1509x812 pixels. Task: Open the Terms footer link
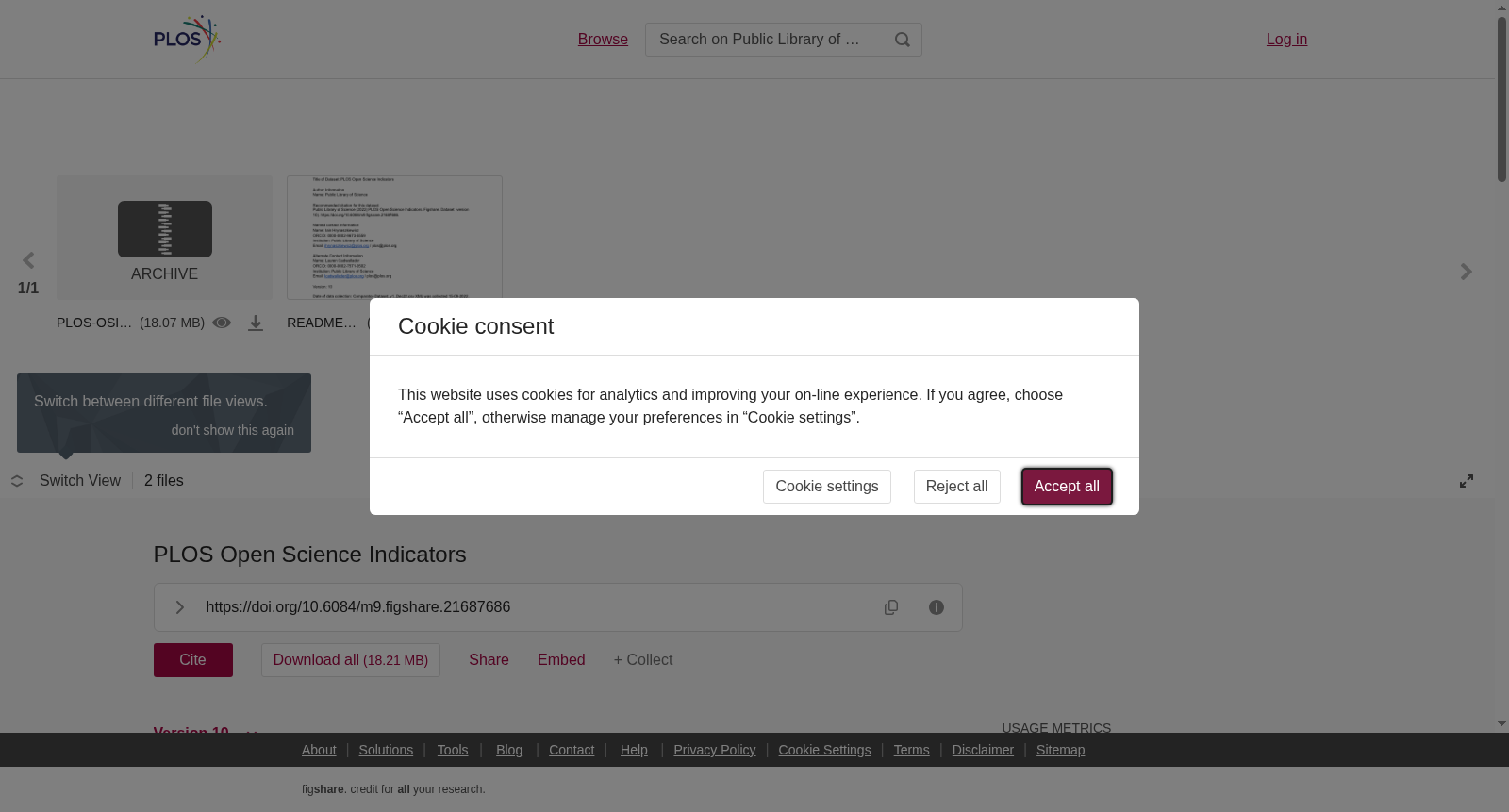point(911,750)
